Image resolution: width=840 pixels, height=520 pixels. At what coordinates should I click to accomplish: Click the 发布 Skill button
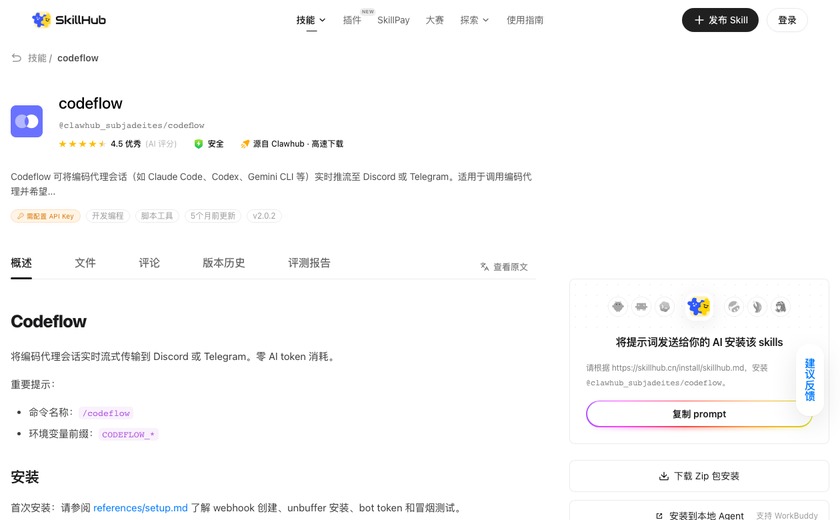point(720,20)
